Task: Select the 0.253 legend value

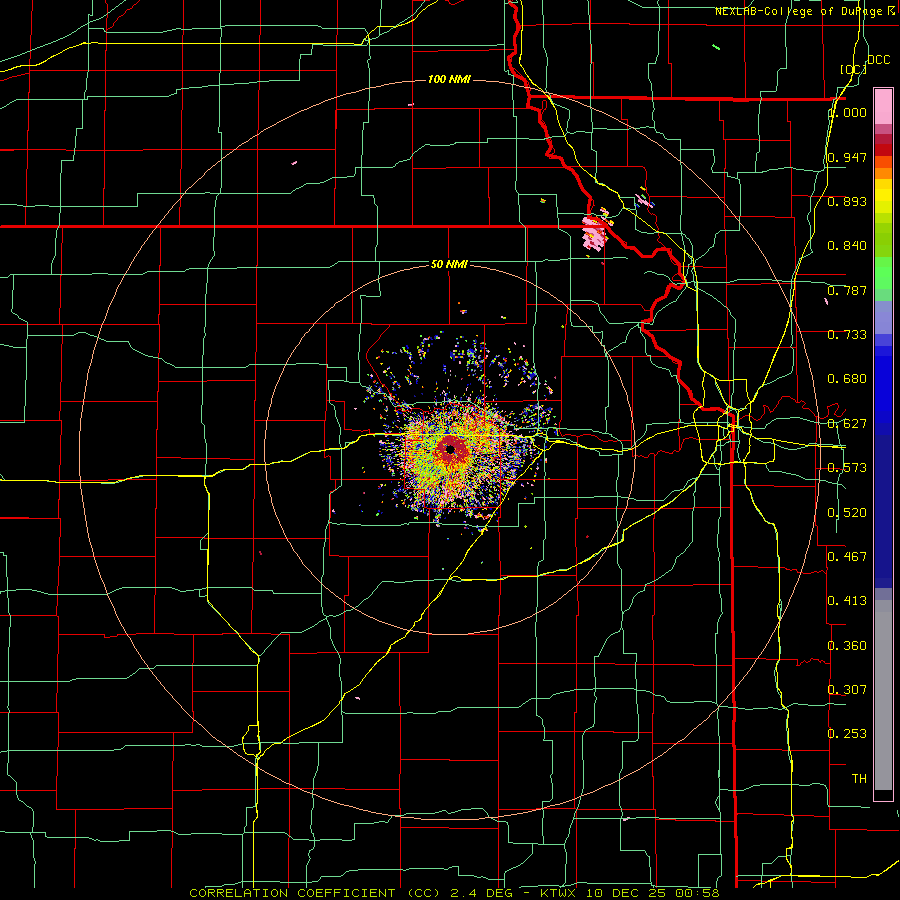Action: [x=847, y=734]
